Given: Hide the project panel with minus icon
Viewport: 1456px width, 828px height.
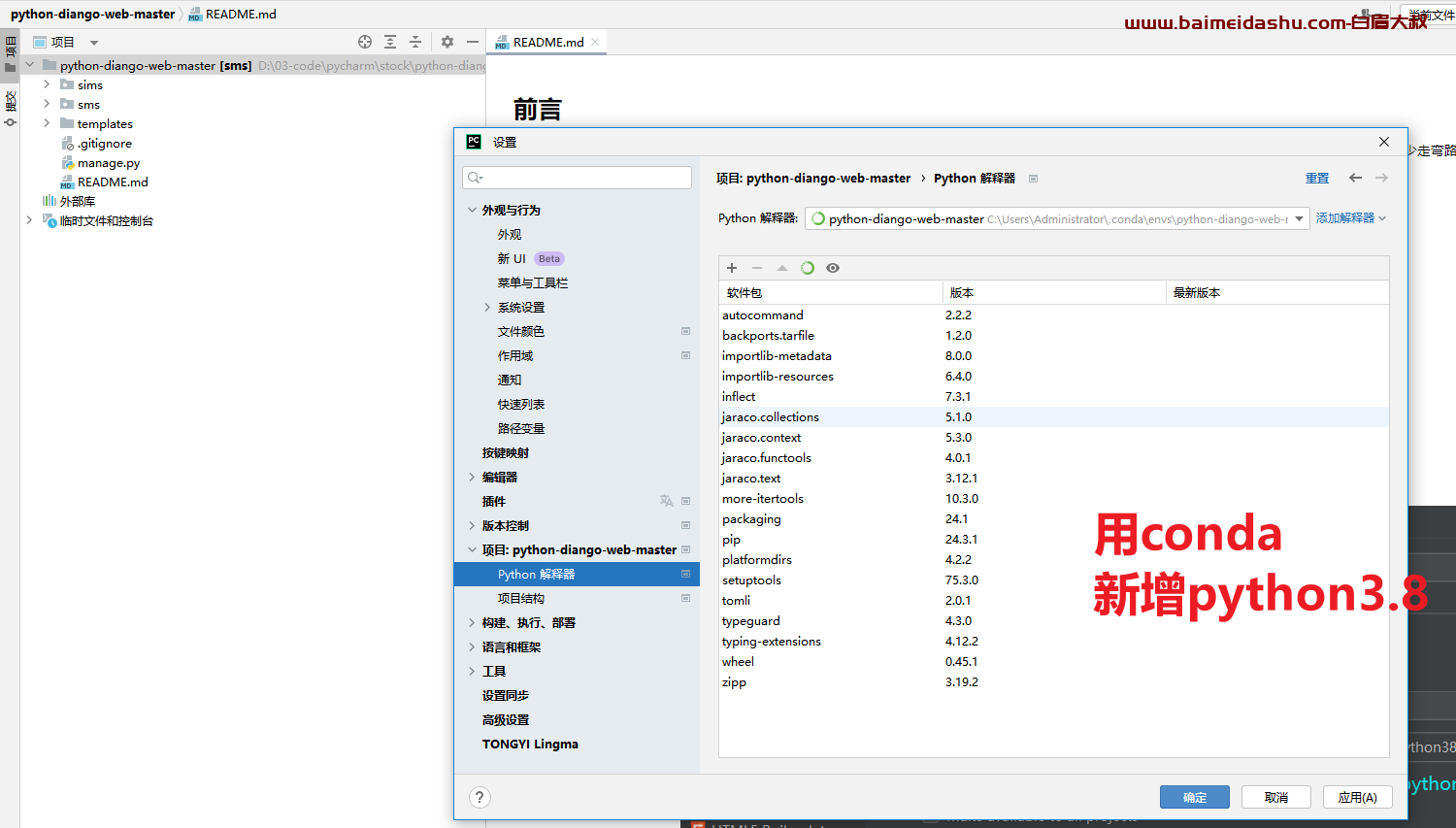Looking at the screenshot, I should point(473,42).
